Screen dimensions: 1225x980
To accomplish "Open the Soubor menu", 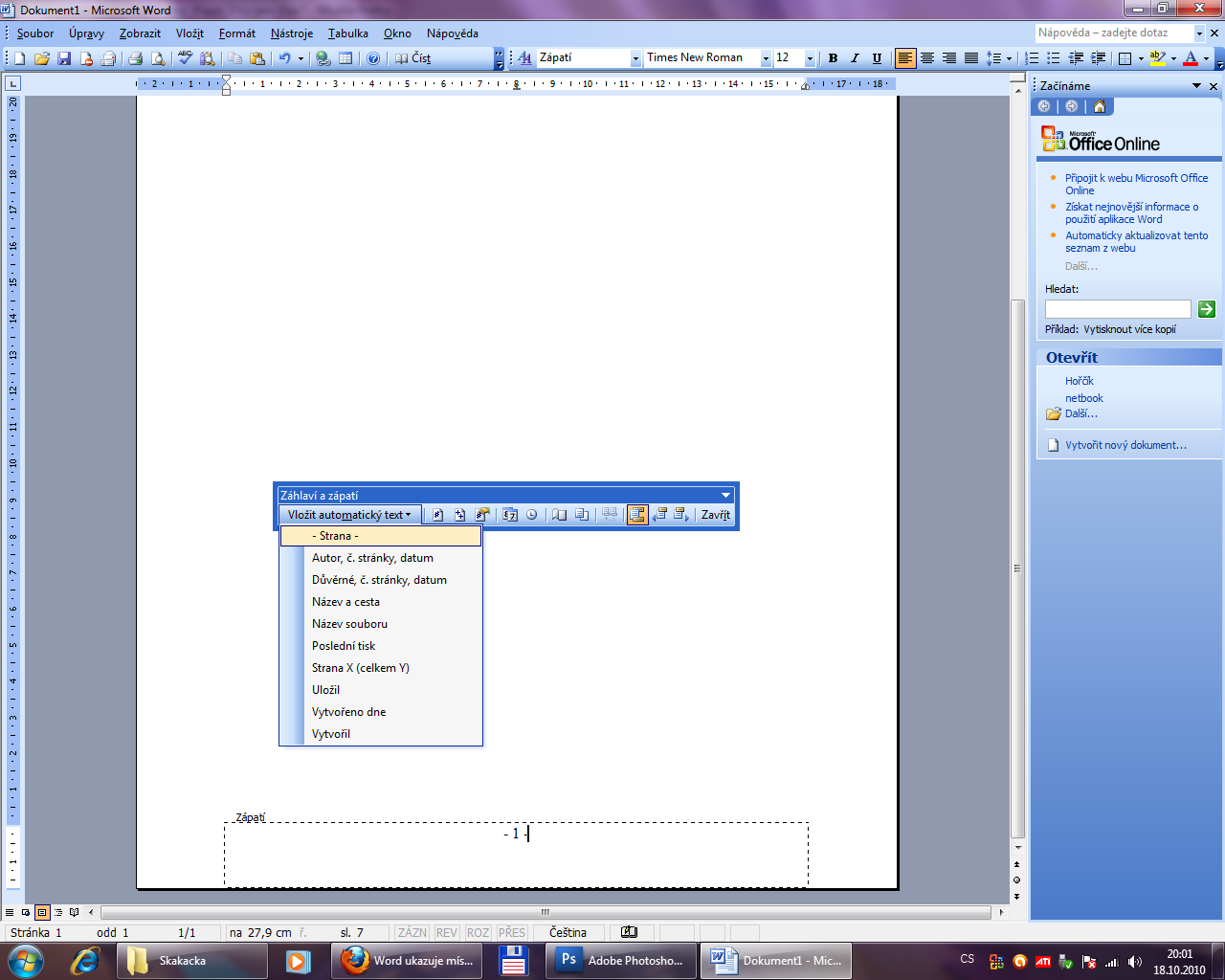I will coord(35,33).
